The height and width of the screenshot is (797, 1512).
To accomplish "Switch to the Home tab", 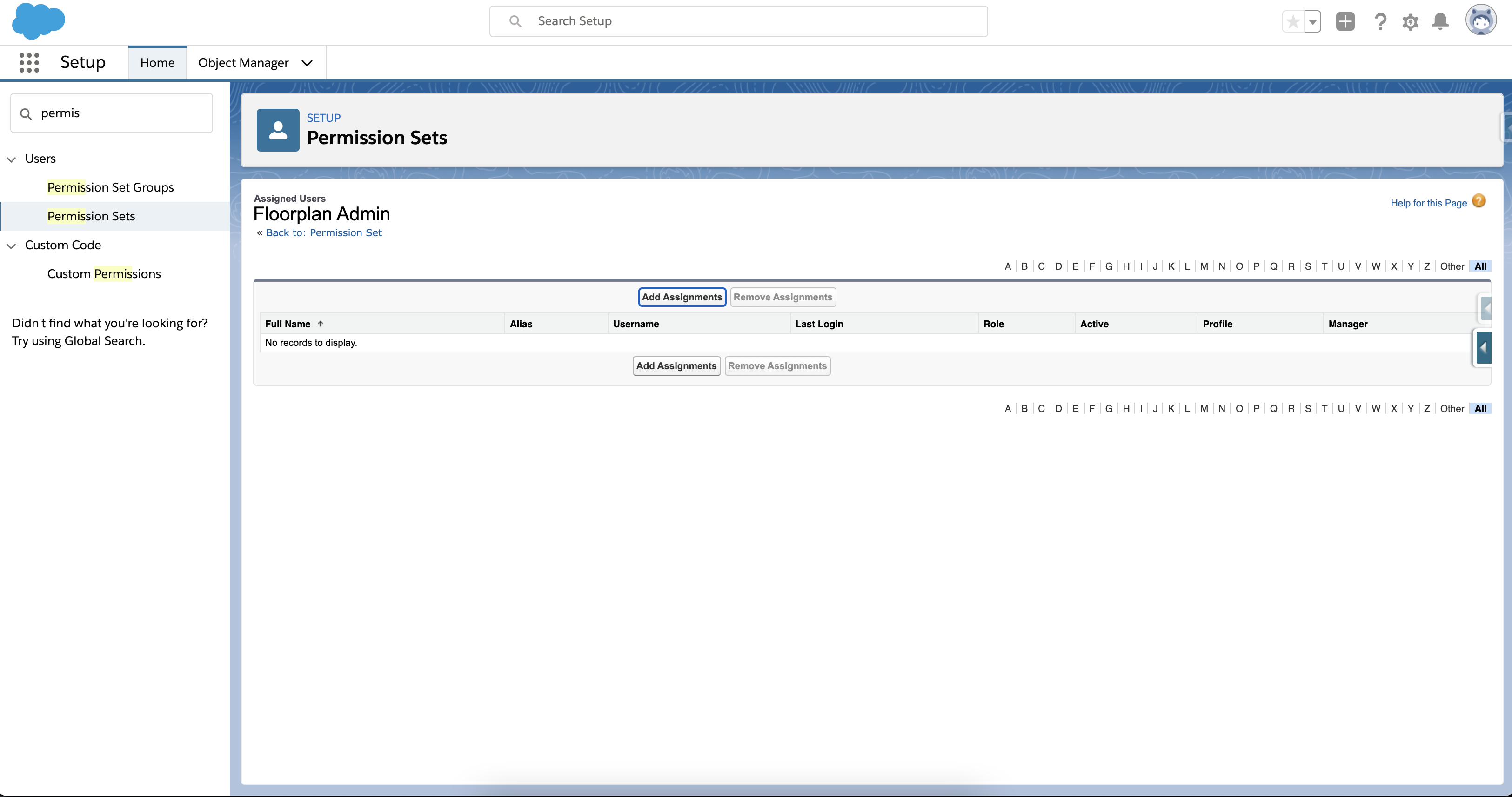I will pos(157,61).
